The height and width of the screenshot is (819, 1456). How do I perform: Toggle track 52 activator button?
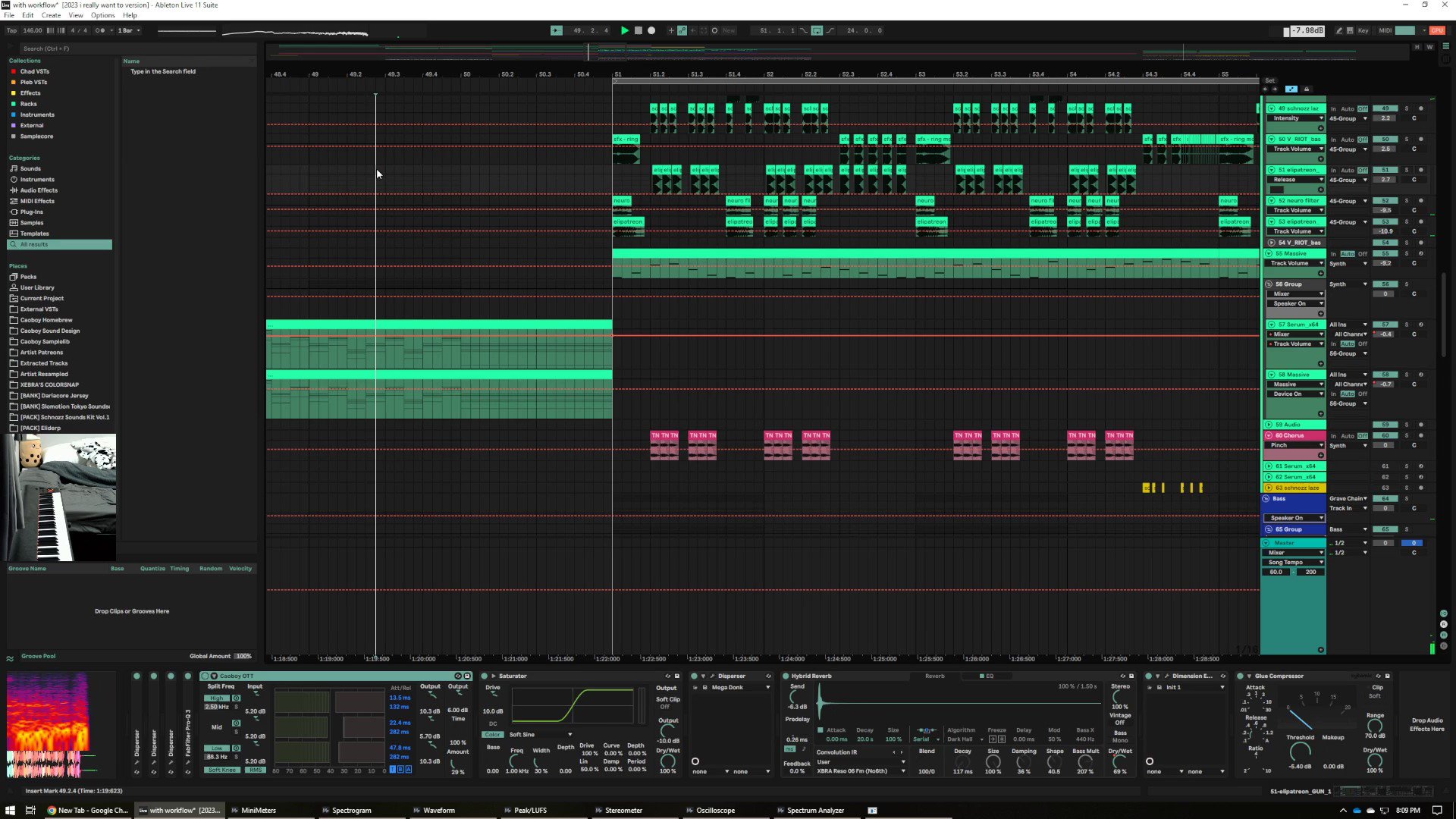pos(1385,201)
